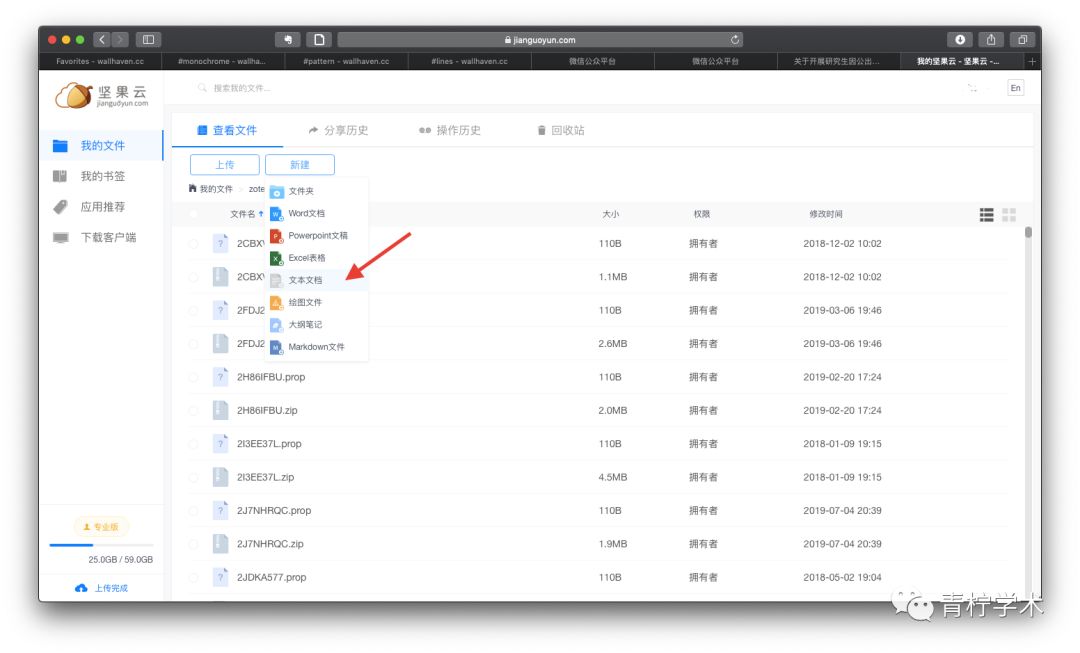Viewport: 1080px width, 653px height.
Task: Click the 专业版 upgrade badge
Action: pyautogui.click(x=103, y=526)
